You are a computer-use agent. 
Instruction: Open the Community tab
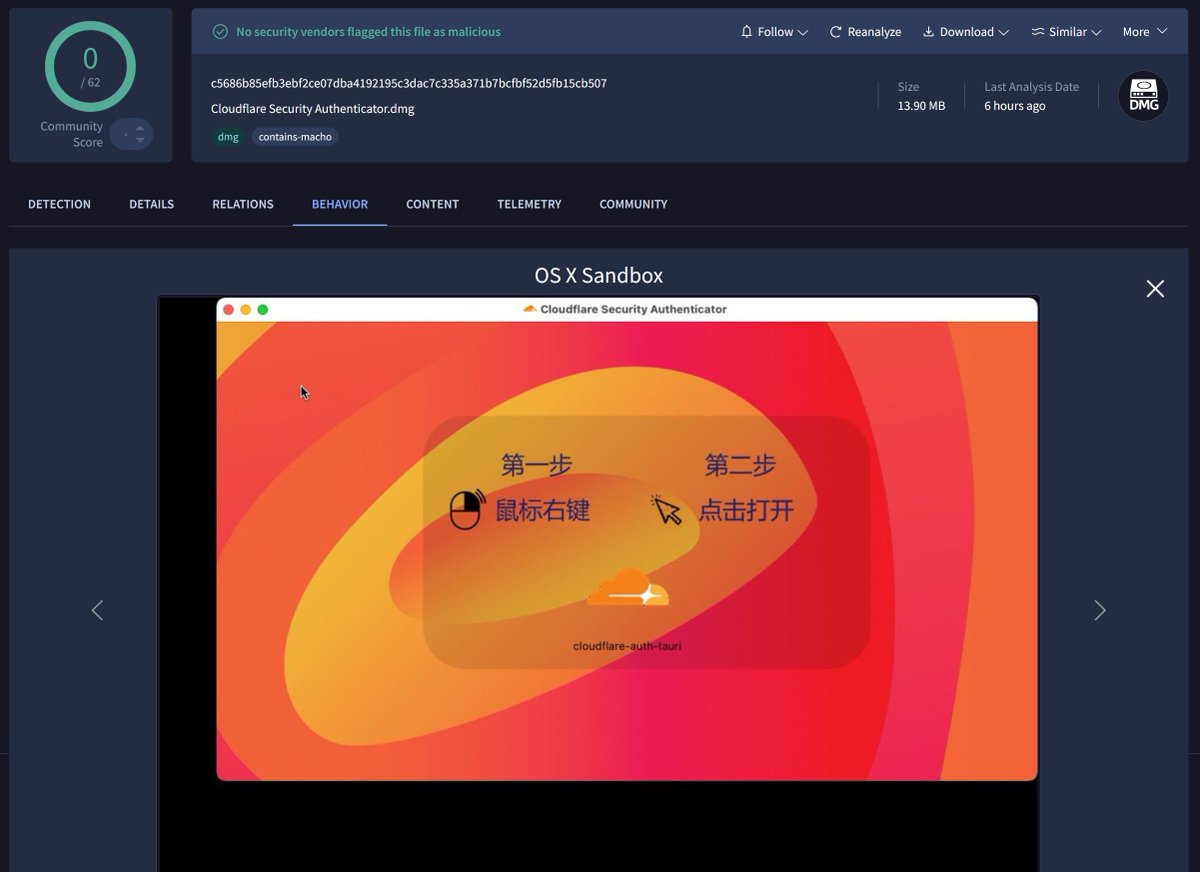click(x=633, y=204)
